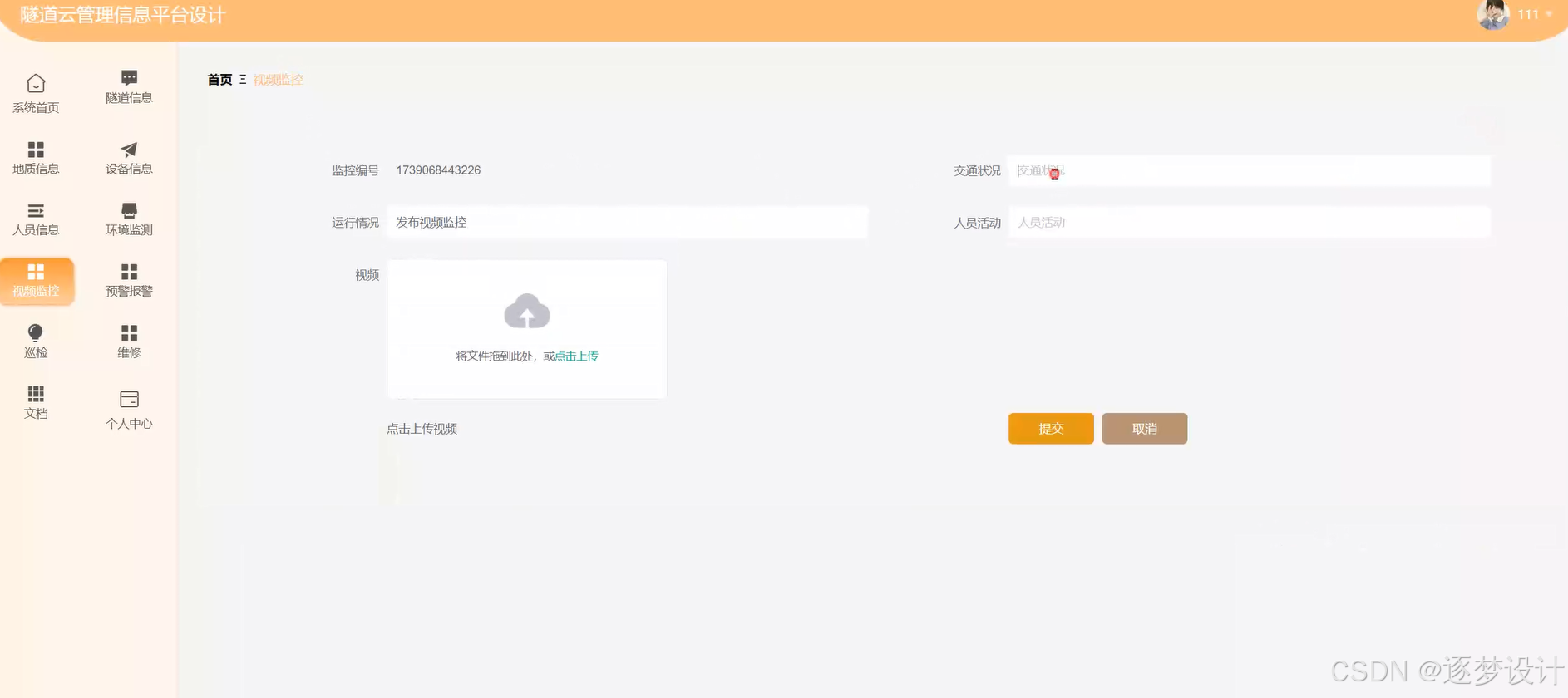This screenshot has height=698, width=1568.
Task: Cancel with the 取消 button
Action: tap(1145, 429)
